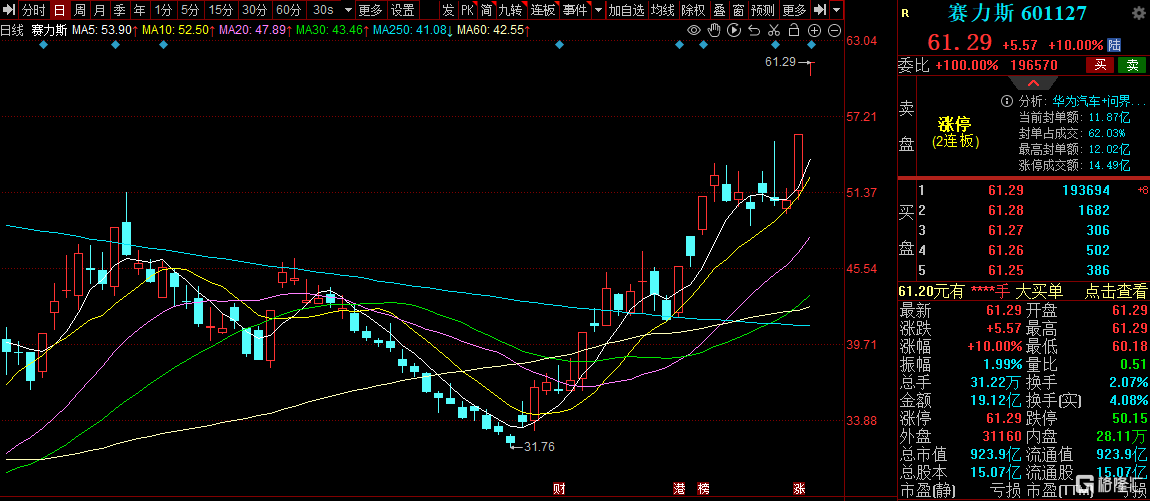Click the 港 marker on bottom axis

[x=680, y=489]
